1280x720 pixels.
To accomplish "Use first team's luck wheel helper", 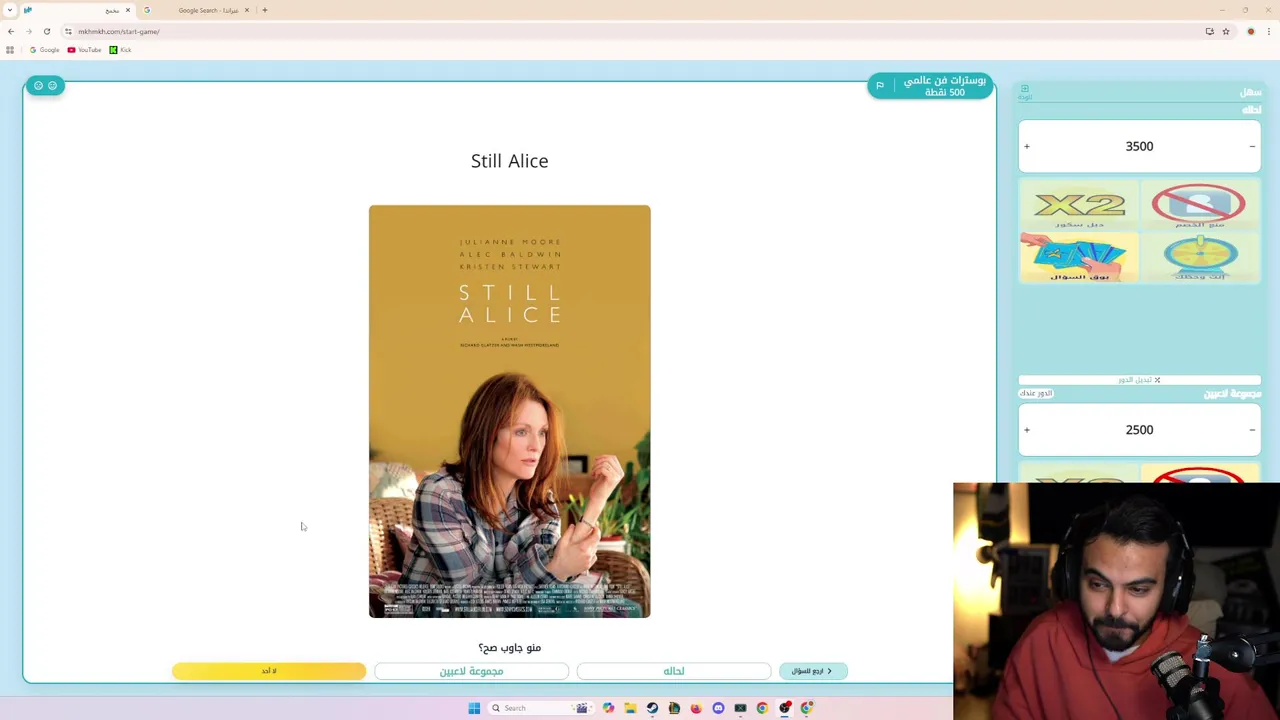I will click(x=1199, y=258).
